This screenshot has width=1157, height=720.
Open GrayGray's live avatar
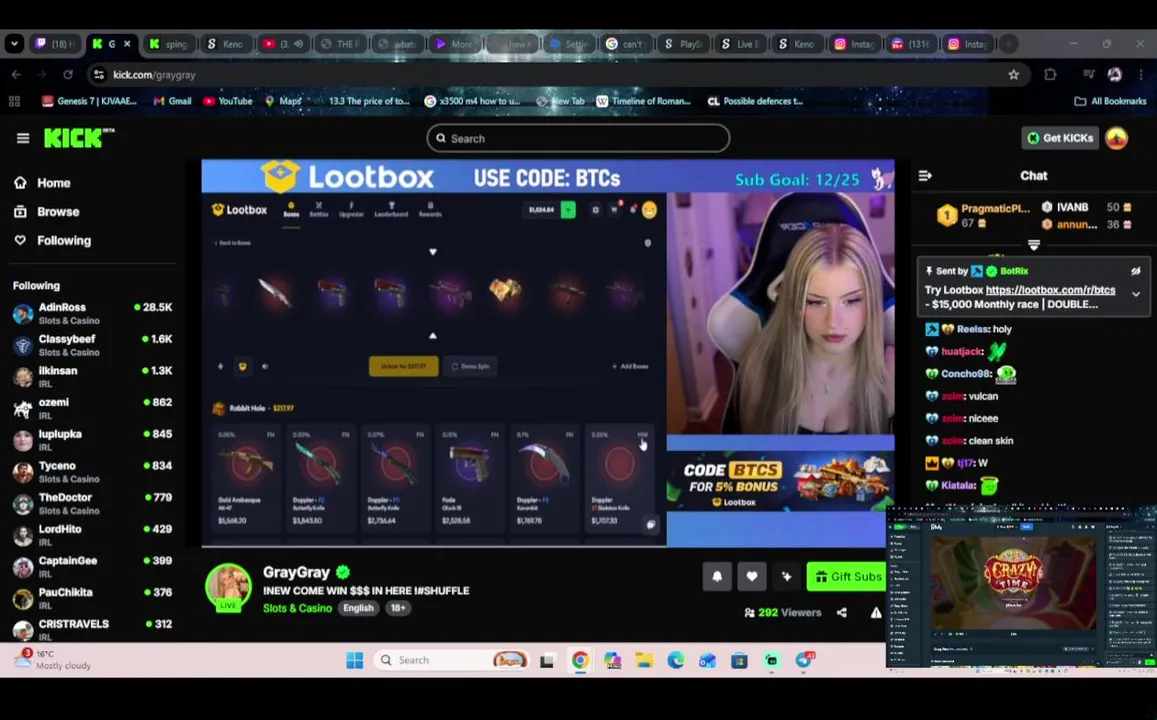coord(228,586)
